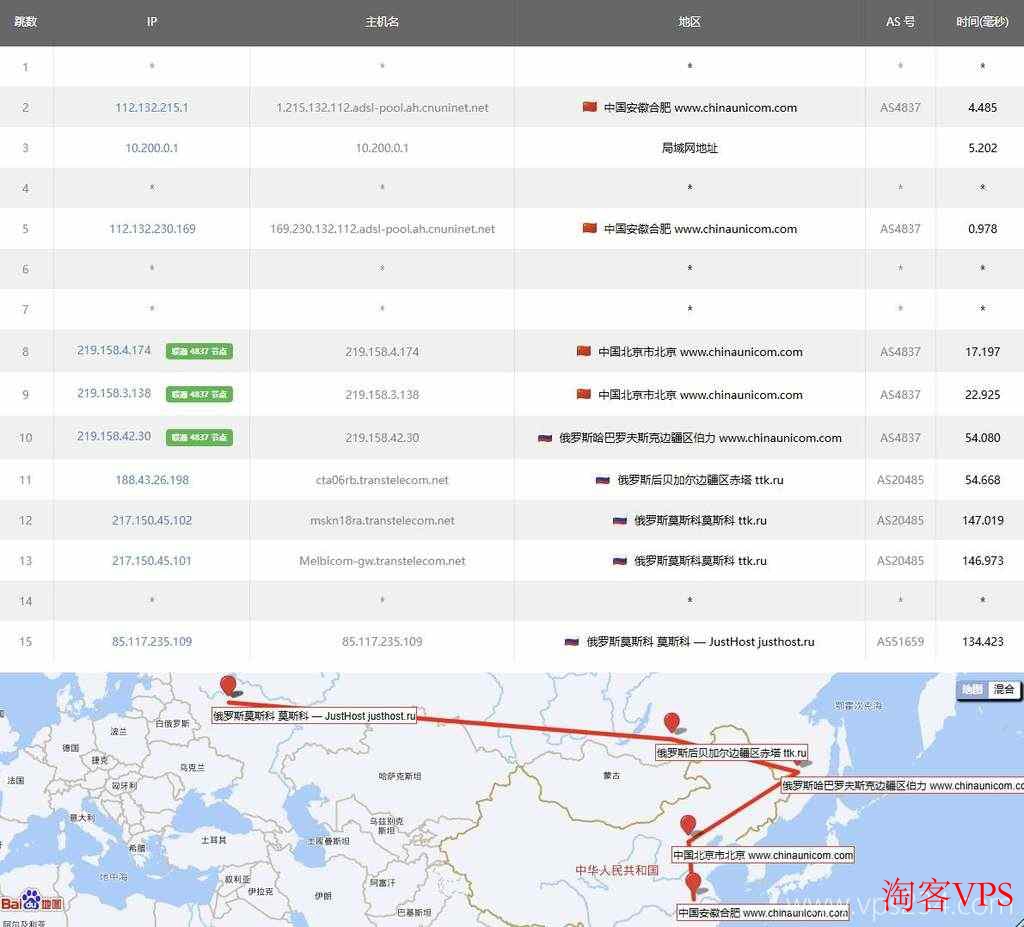
Task: Click AS51659 in hop 15 row
Action: (900, 642)
